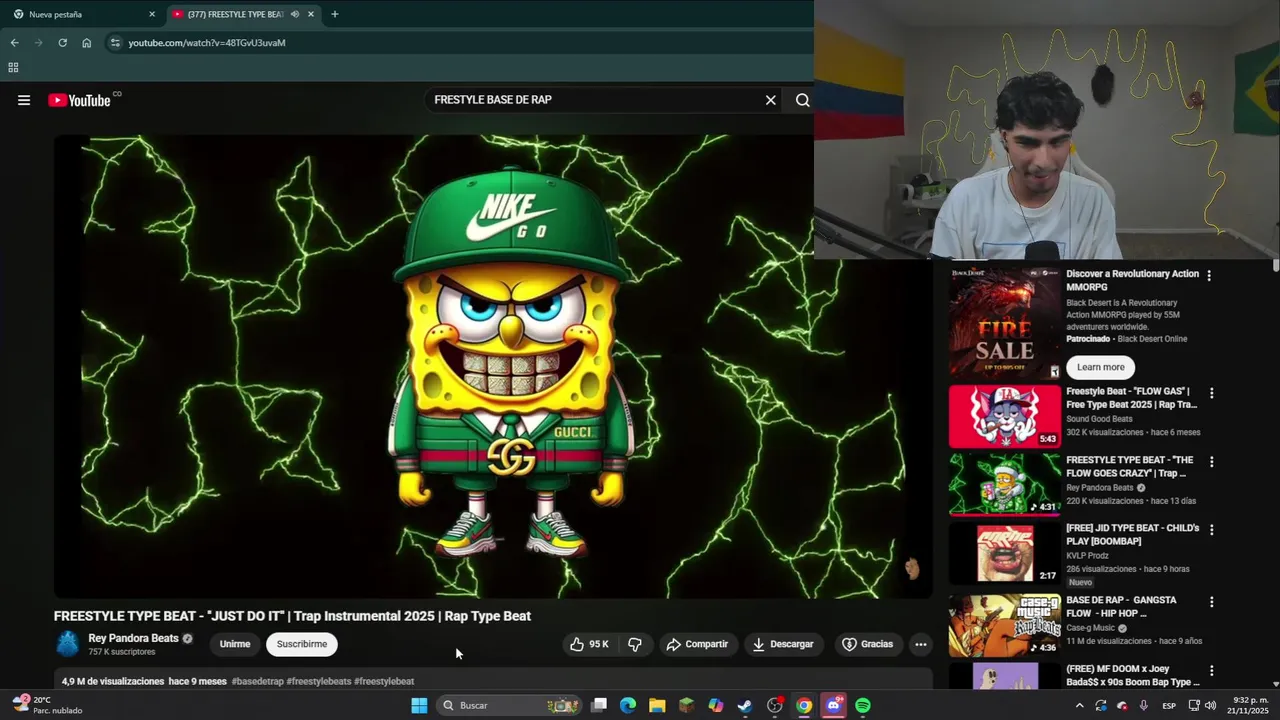Open the ESP keyboard language selector

pyautogui.click(x=1169, y=705)
